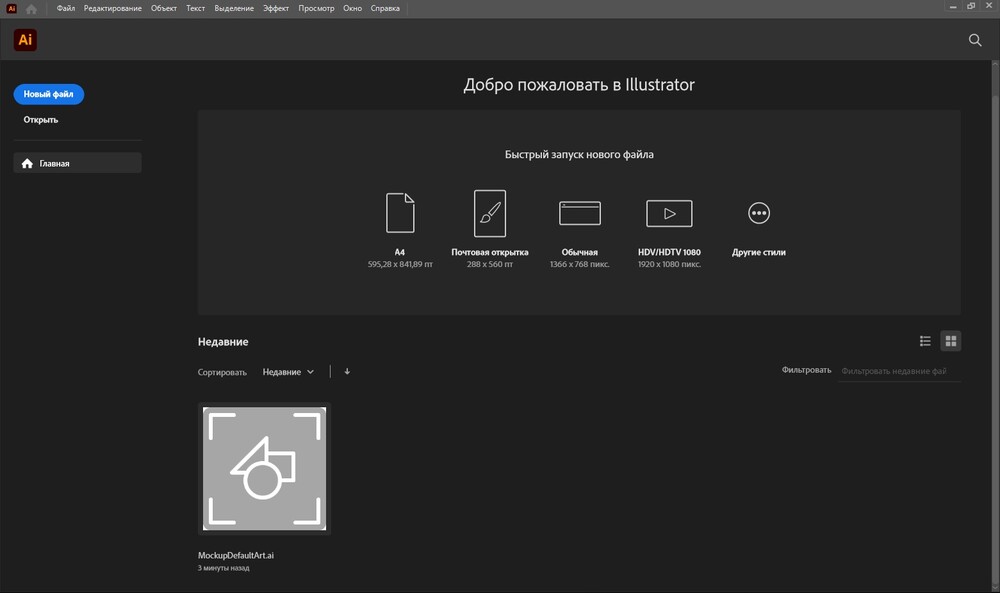The width and height of the screenshot is (1000, 593).
Task: Click the Открыть button
Action: tap(41, 120)
